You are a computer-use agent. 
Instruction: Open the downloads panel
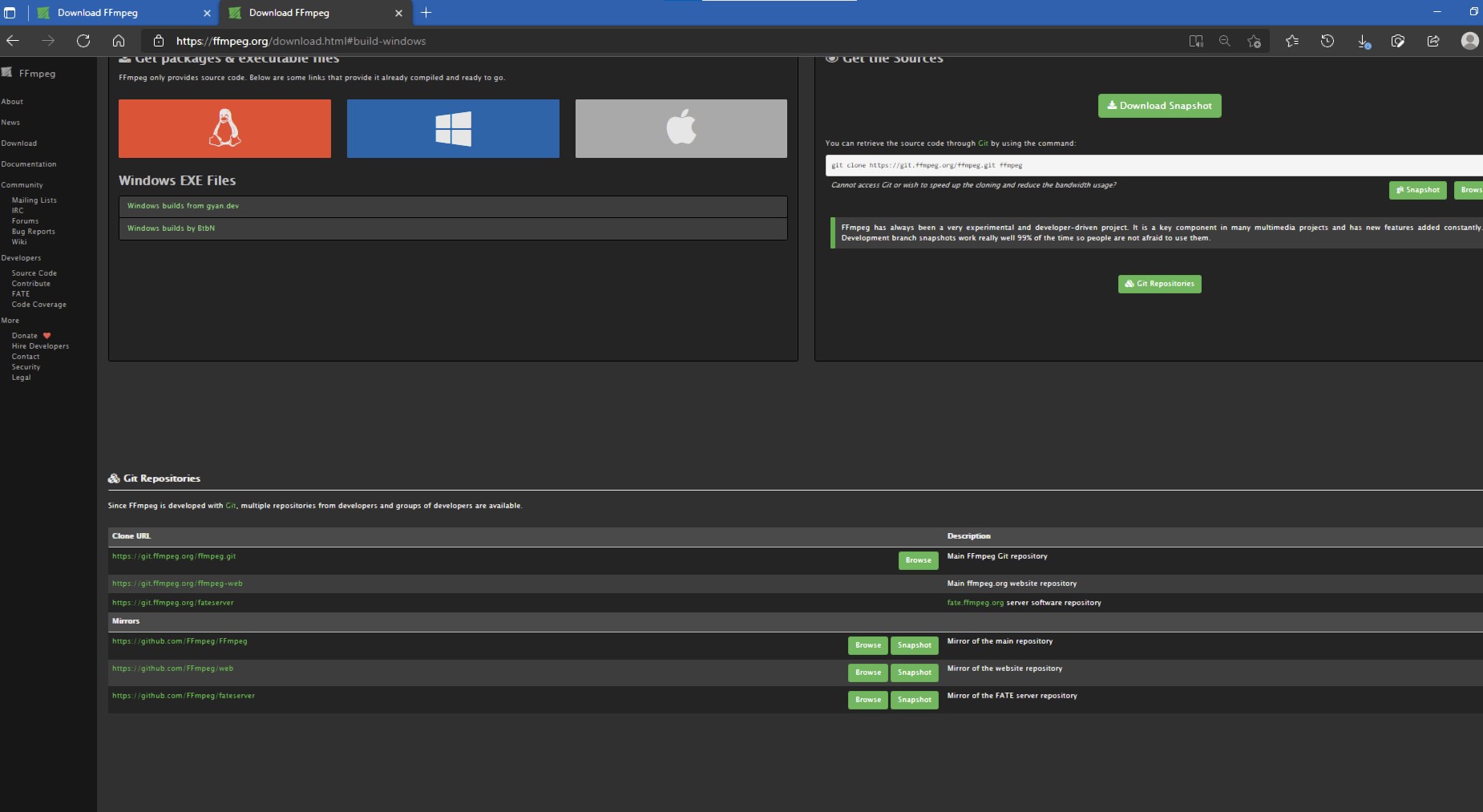click(x=1363, y=41)
